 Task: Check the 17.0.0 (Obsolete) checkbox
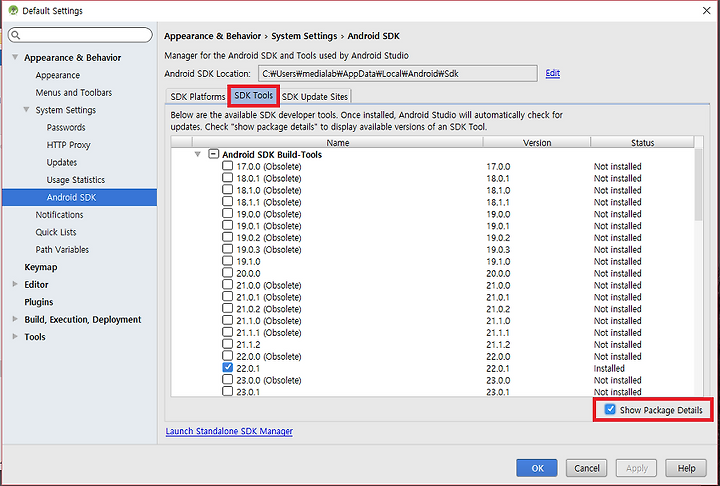227,166
